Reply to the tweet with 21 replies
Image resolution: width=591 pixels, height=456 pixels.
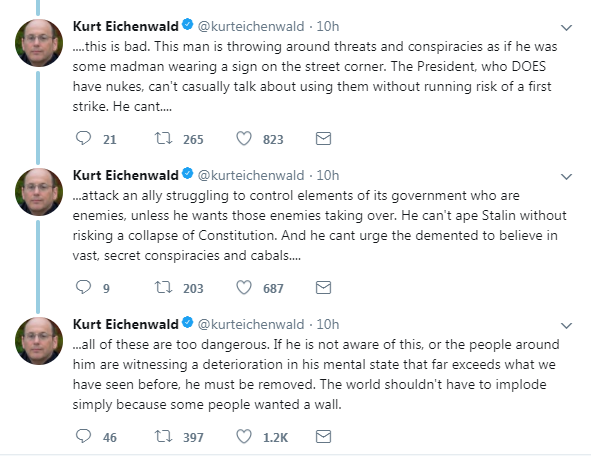[x=83, y=138]
